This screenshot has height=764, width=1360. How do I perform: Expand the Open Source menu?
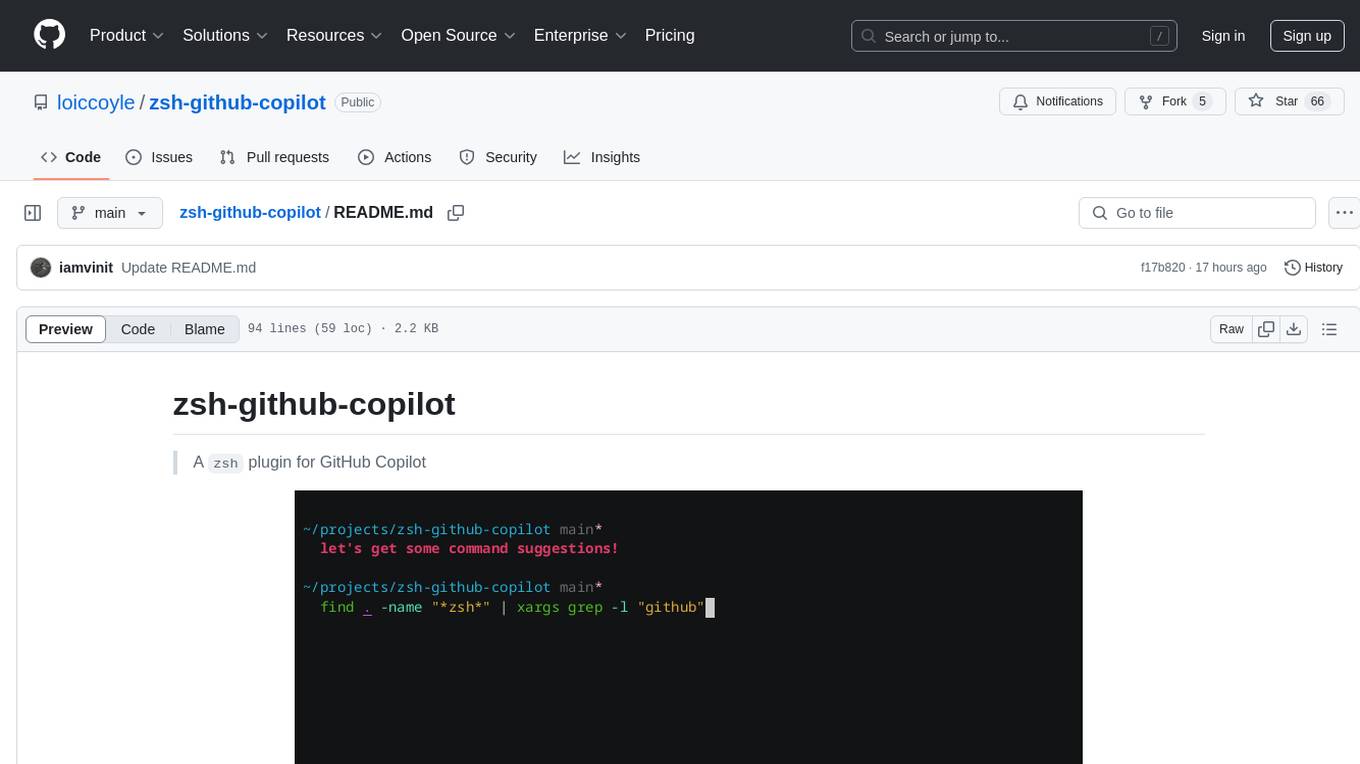point(458,35)
